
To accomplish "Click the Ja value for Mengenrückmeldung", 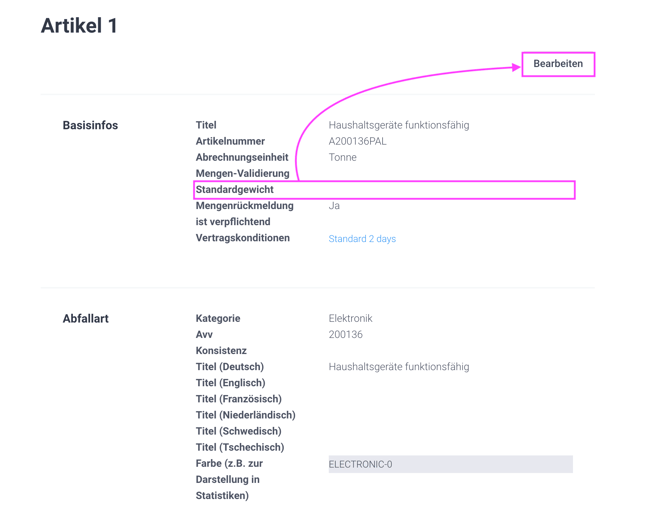I will [x=334, y=205].
